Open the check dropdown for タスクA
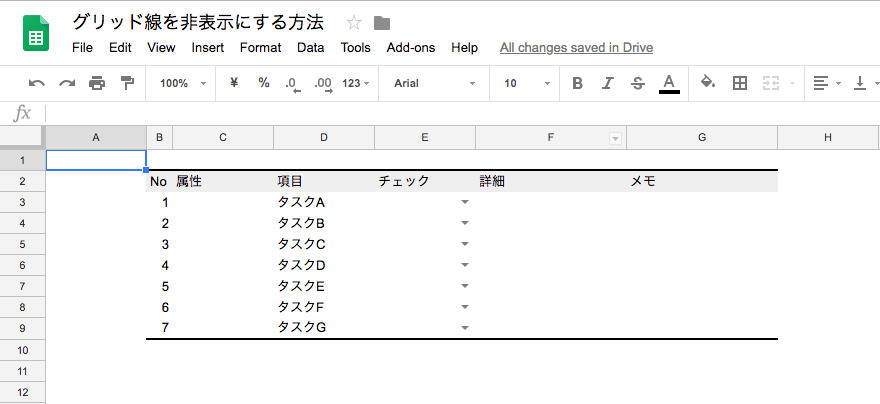 pos(465,202)
